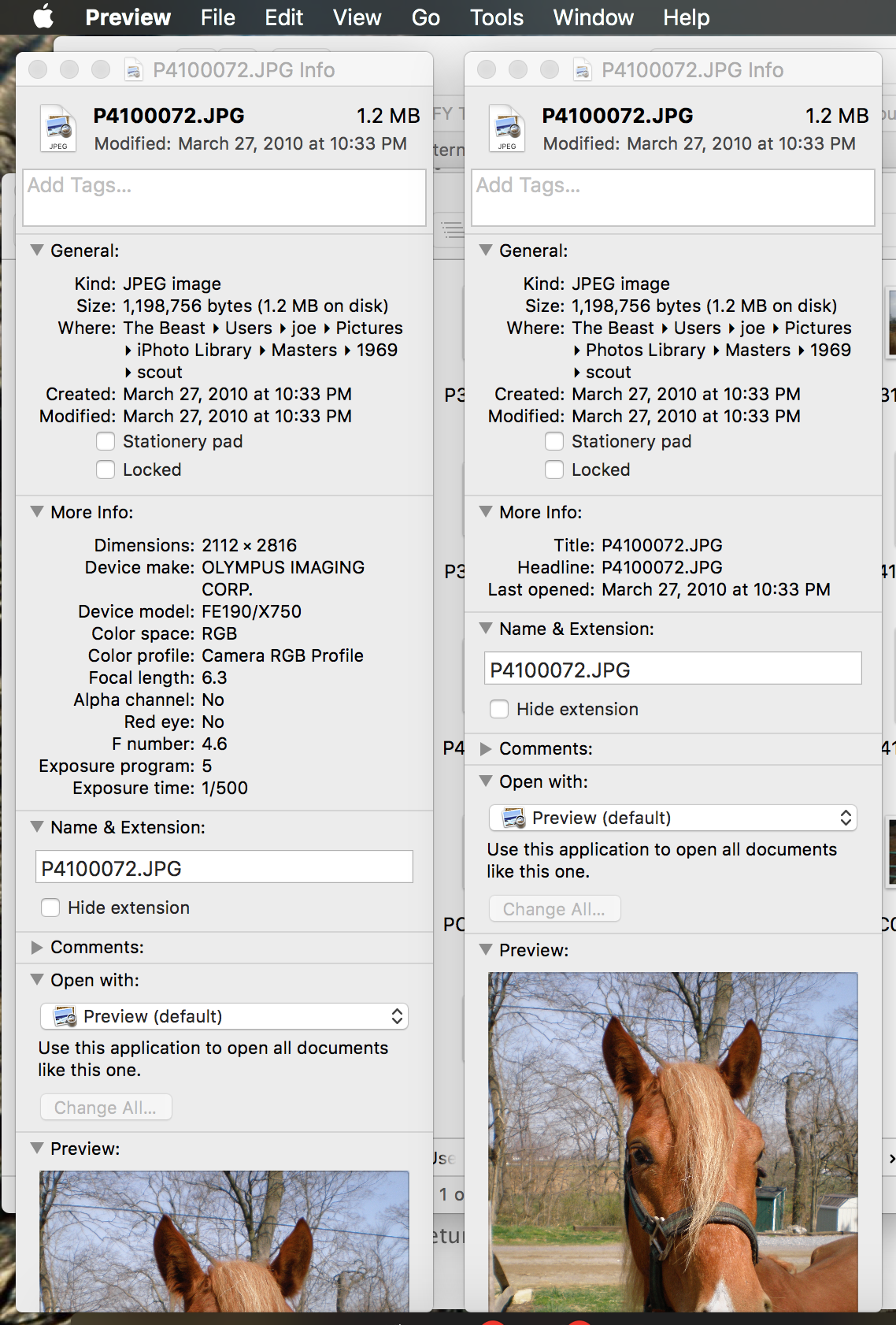Click the title bar document icon of left Info window
Viewport: 896px width, 1325px height.
(x=134, y=70)
